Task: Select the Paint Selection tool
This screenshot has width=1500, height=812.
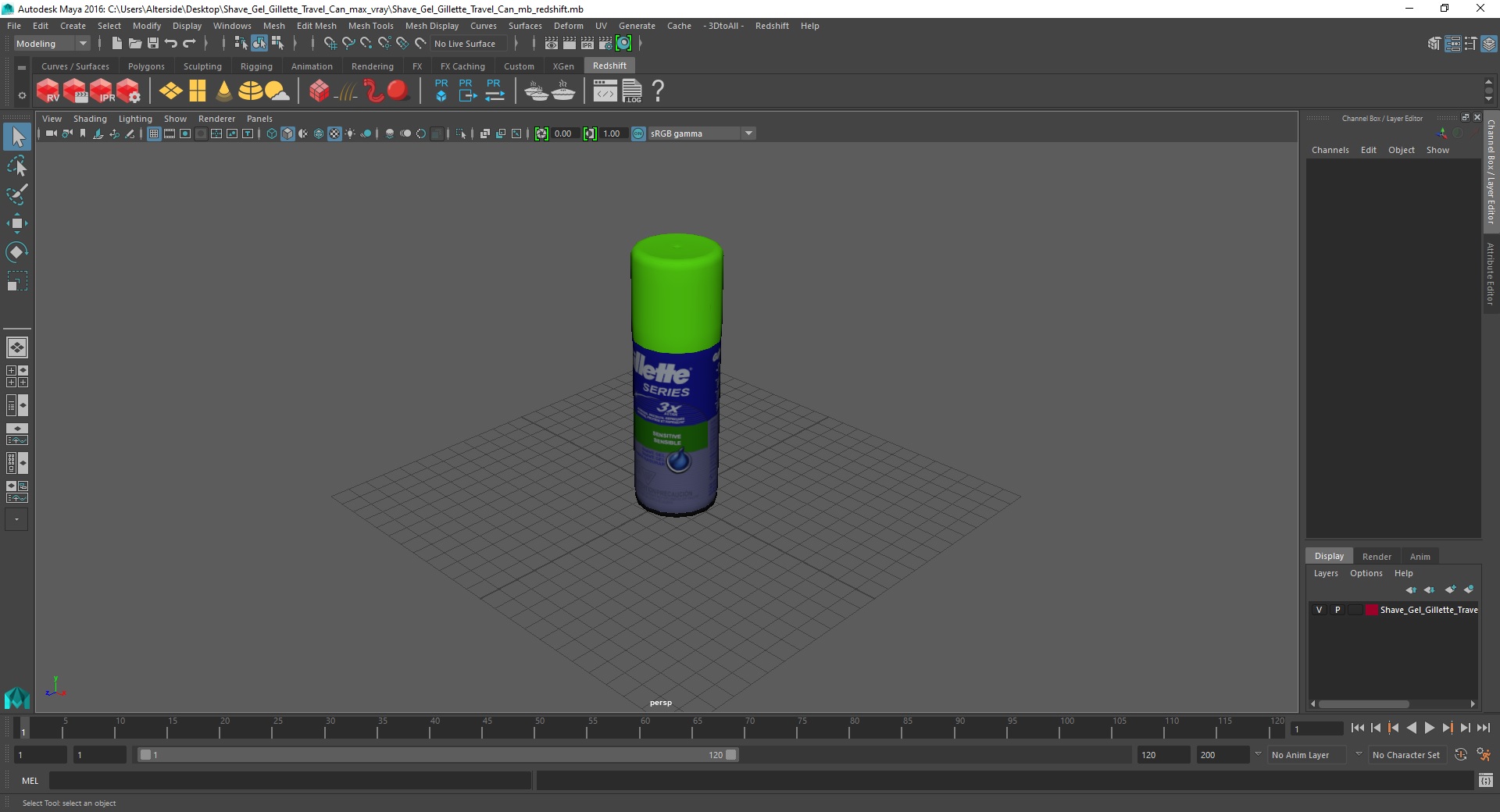Action: point(16,194)
